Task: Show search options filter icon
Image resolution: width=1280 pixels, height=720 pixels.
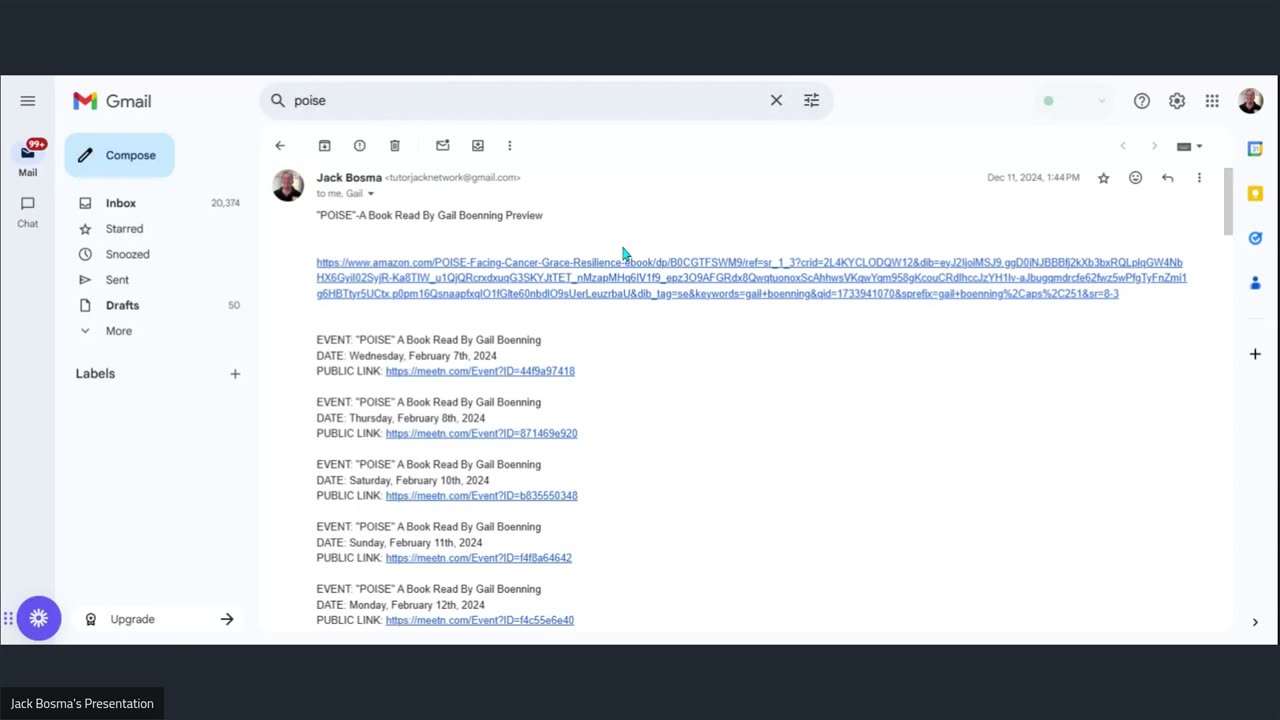Action: click(x=811, y=100)
